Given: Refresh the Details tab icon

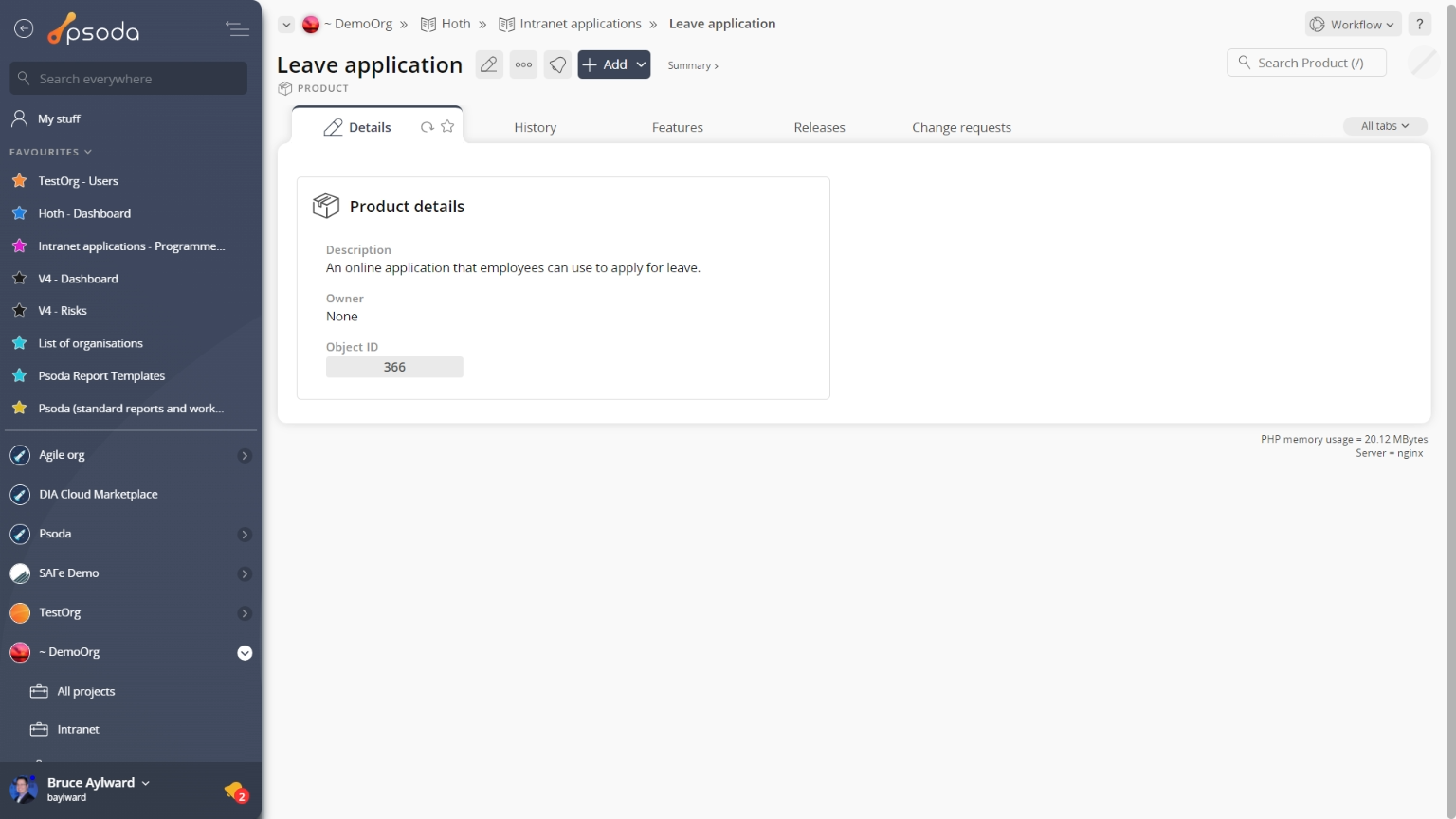Looking at the screenshot, I should [x=428, y=127].
